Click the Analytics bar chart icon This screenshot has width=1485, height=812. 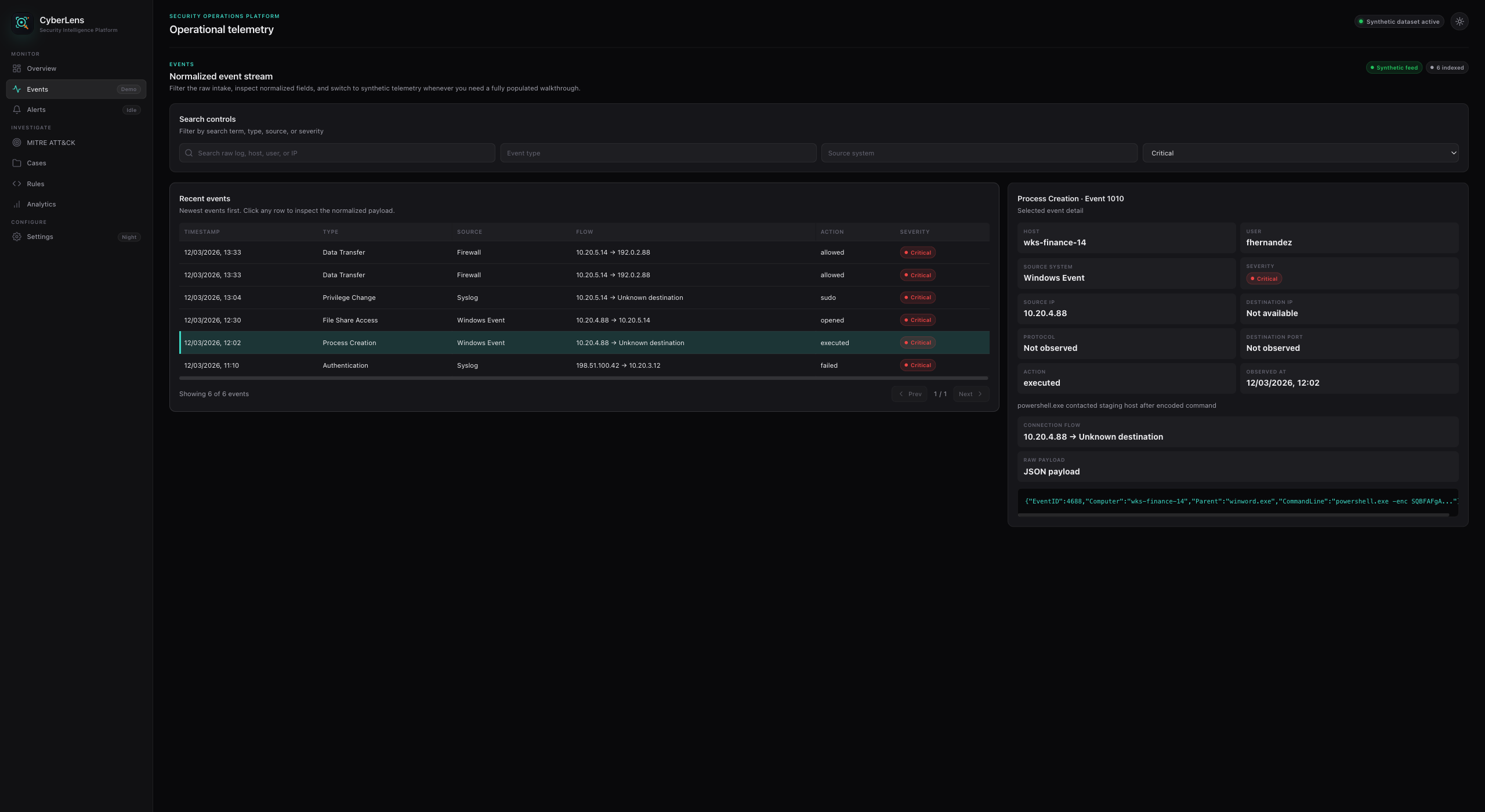(17, 204)
